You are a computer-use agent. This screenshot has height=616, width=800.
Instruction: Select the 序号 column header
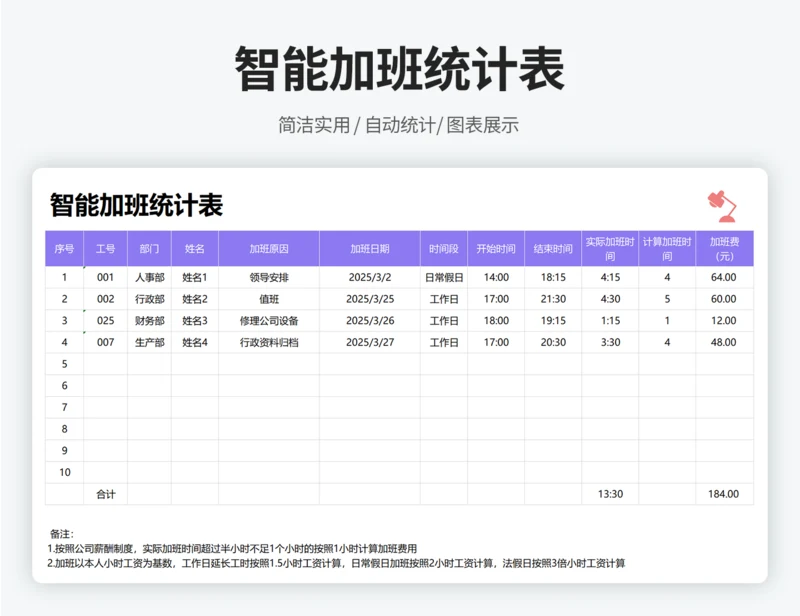point(64,249)
